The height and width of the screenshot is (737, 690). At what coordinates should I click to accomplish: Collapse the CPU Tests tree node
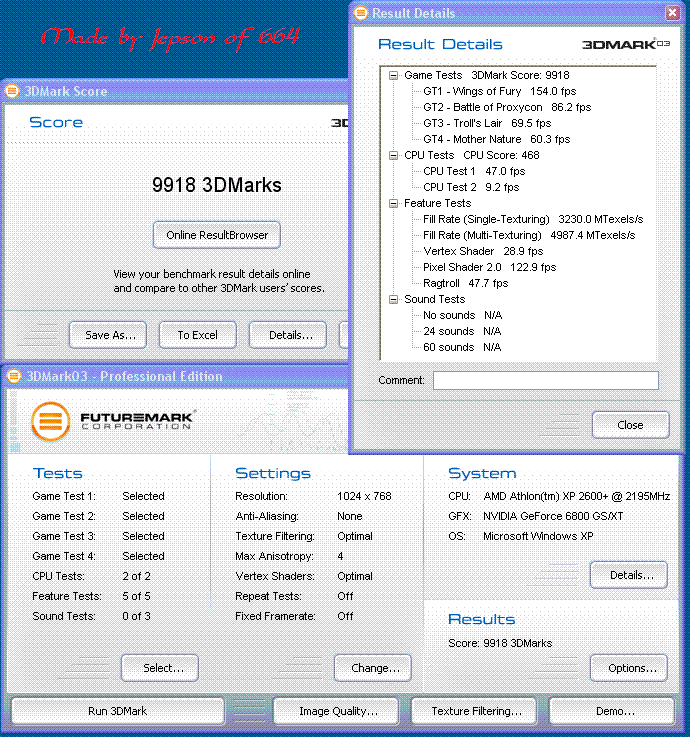pyautogui.click(x=393, y=156)
